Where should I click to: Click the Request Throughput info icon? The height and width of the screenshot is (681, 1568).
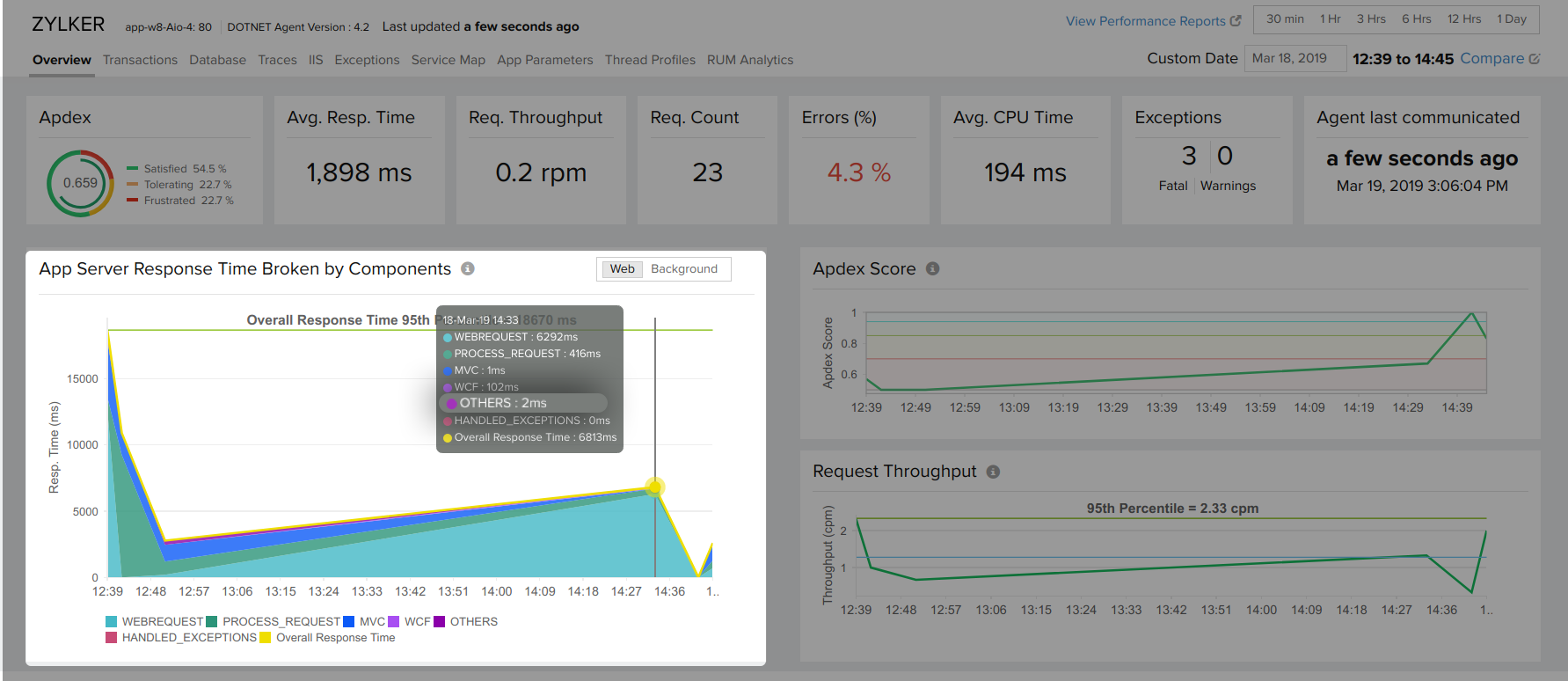click(x=993, y=472)
